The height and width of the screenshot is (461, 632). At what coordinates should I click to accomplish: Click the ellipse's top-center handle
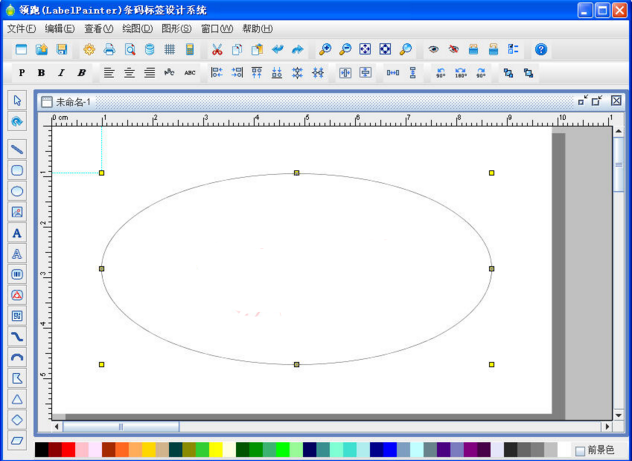[297, 173]
